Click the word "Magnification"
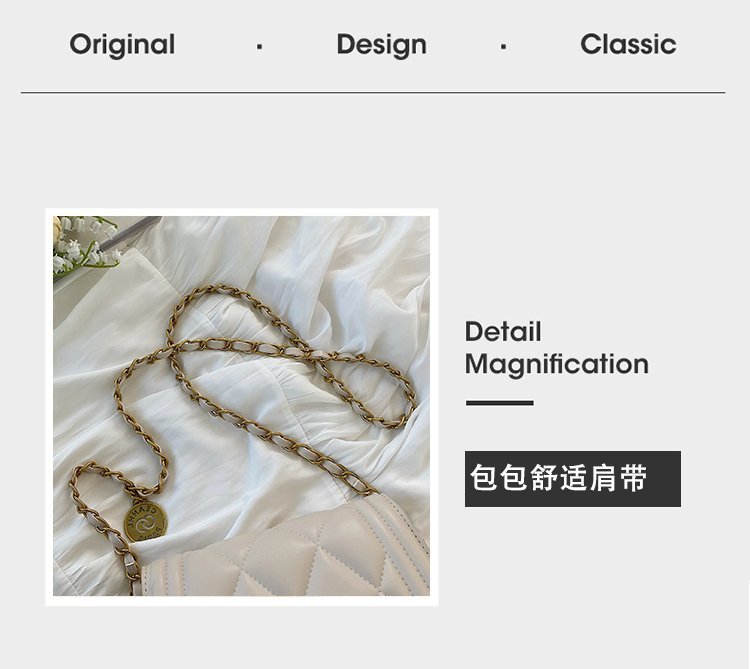Image resolution: width=750 pixels, height=669 pixels. pos(557,364)
